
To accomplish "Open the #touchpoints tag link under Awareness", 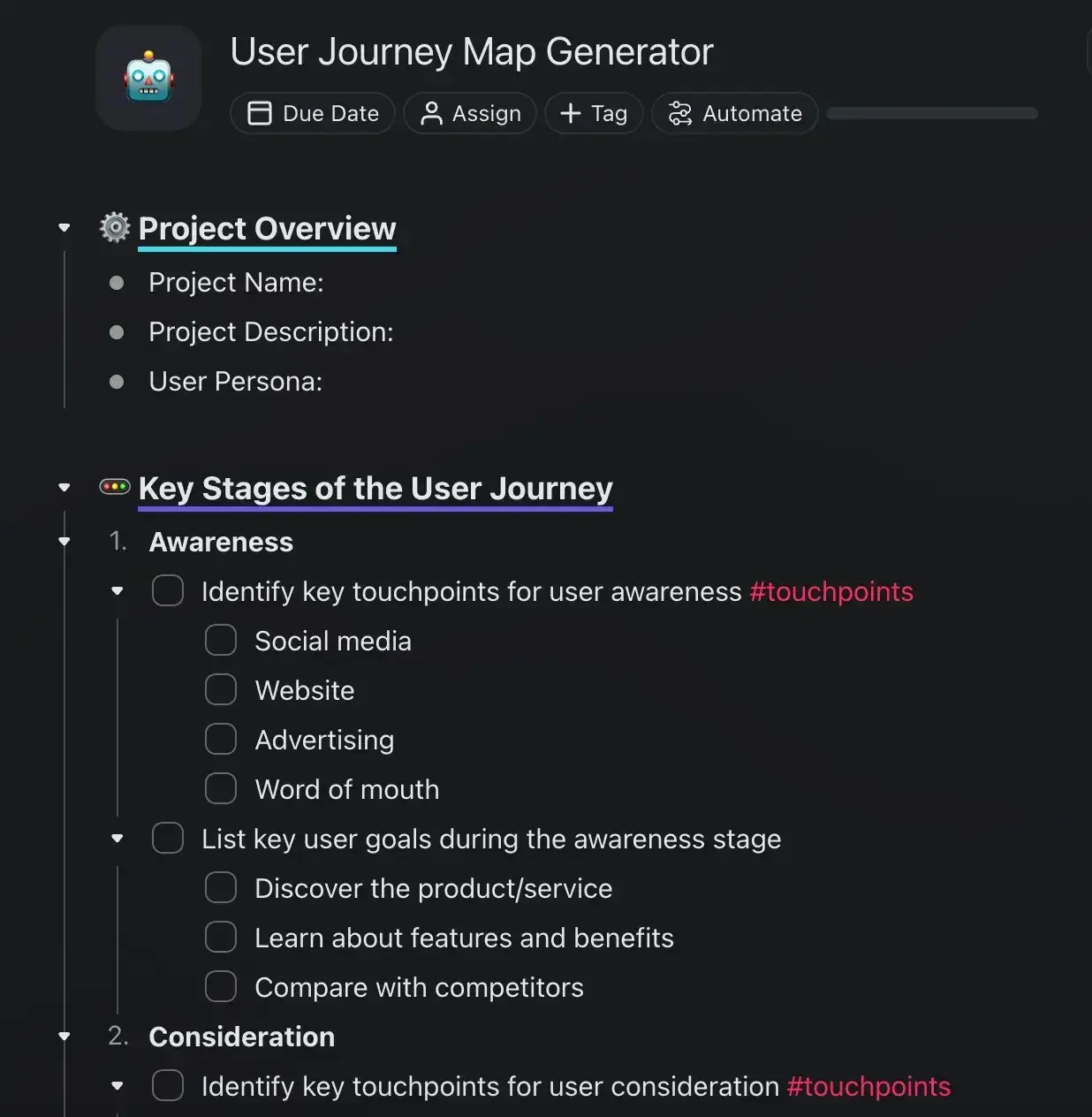I will (x=831, y=591).
